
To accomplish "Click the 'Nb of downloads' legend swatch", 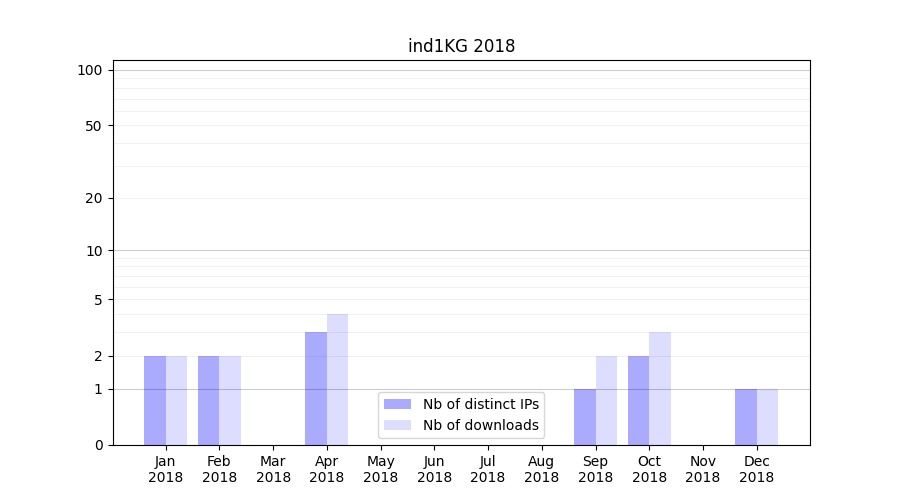I will [397, 425].
